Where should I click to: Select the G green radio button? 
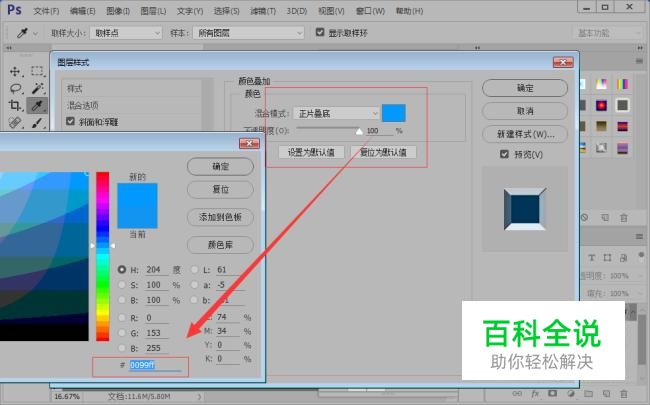tap(121, 332)
